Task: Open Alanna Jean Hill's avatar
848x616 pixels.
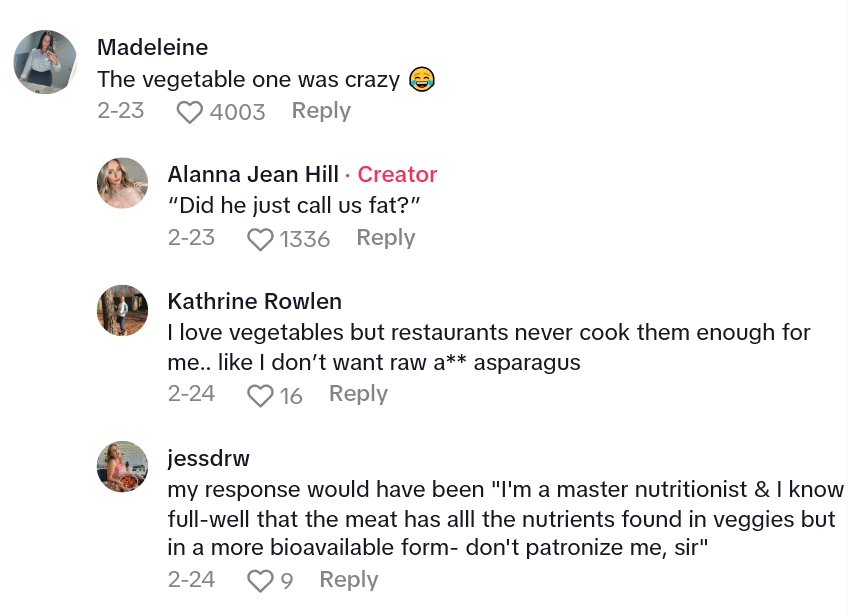Action: pos(123,183)
